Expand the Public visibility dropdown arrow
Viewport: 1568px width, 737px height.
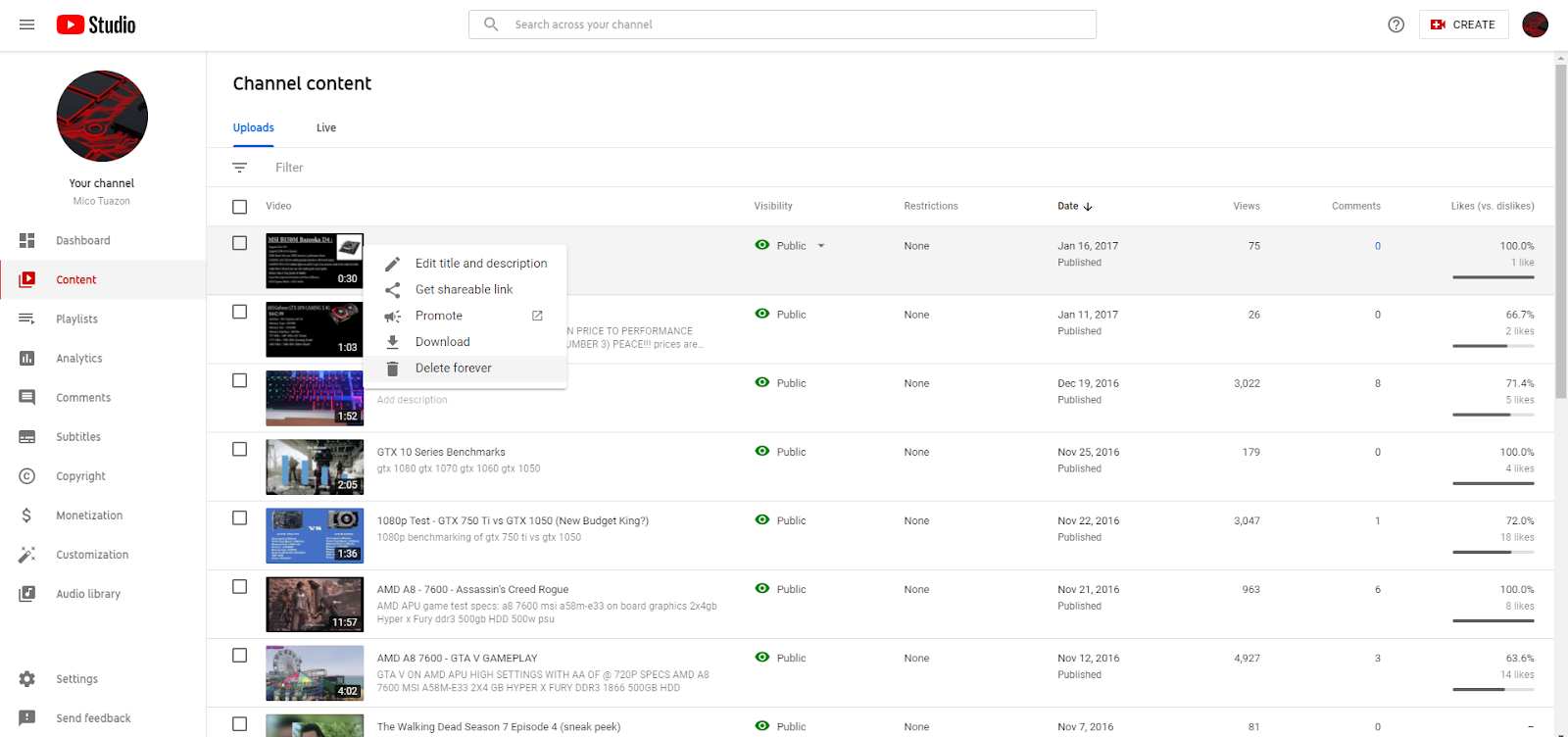tap(821, 246)
